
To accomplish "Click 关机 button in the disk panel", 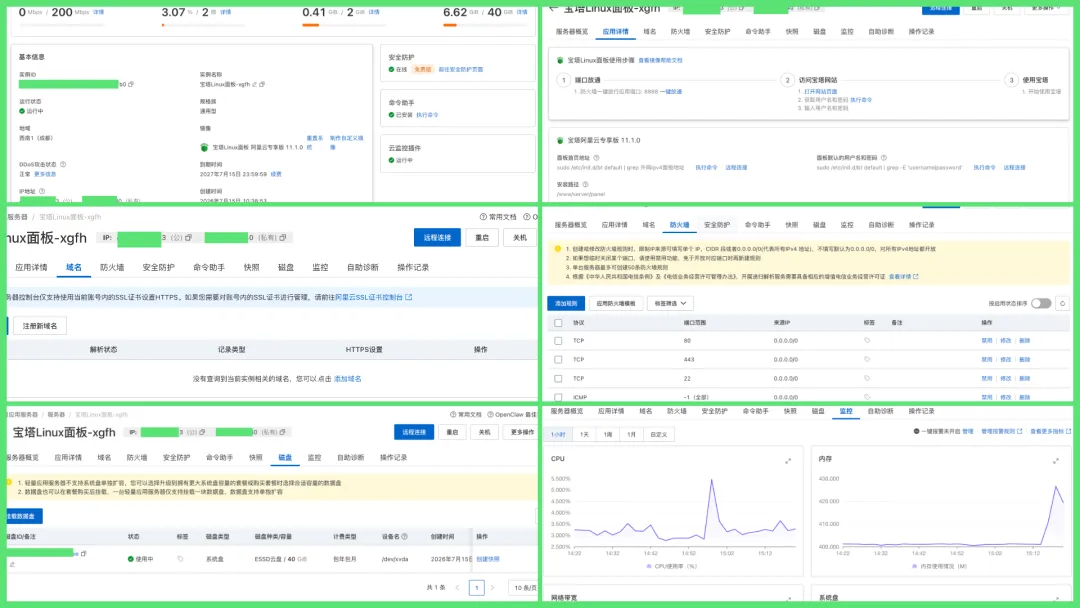I will point(485,432).
